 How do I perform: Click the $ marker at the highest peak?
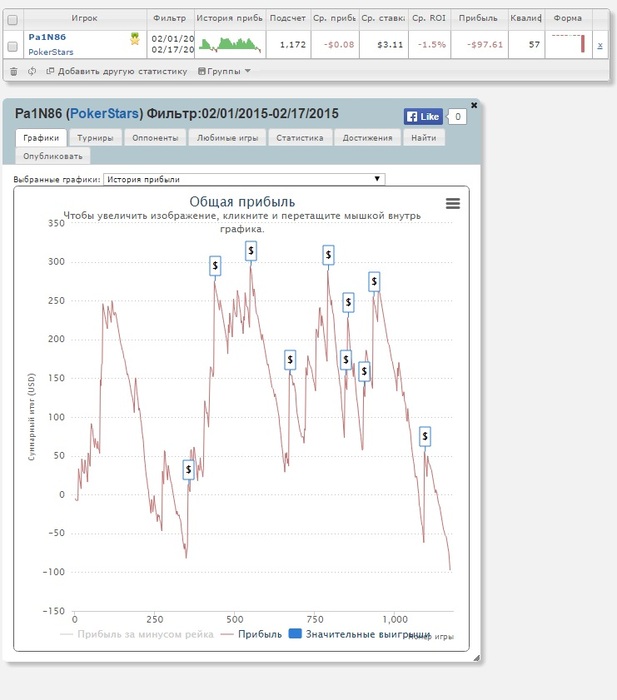tap(251, 251)
